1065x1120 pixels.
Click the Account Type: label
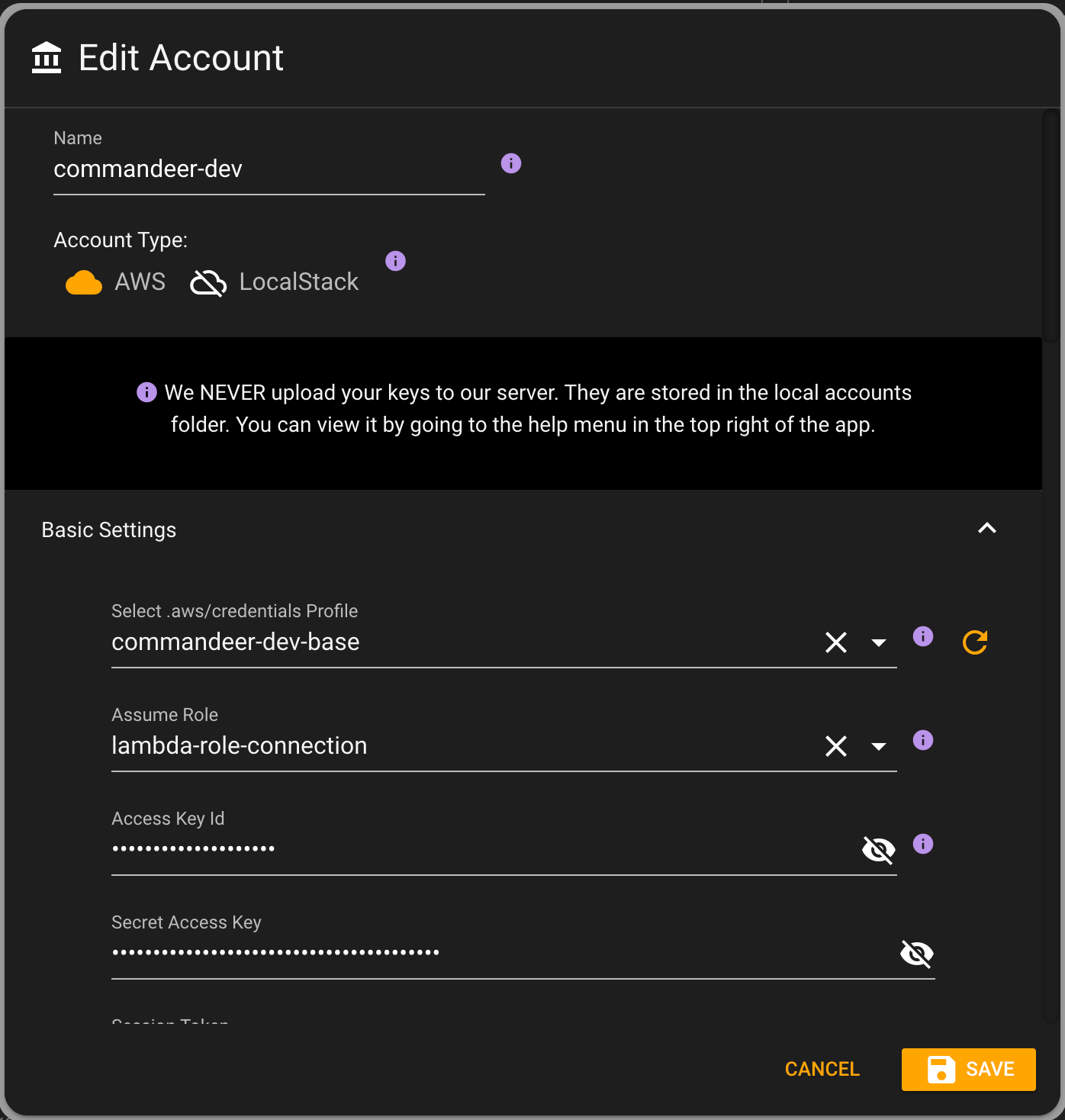pyautogui.click(x=121, y=240)
